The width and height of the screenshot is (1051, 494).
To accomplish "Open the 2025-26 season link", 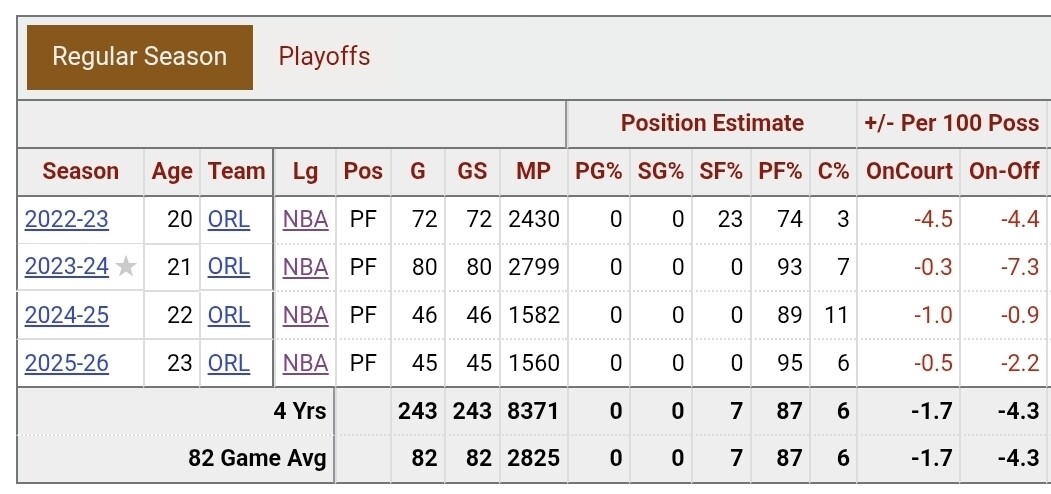I will pos(67,363).
